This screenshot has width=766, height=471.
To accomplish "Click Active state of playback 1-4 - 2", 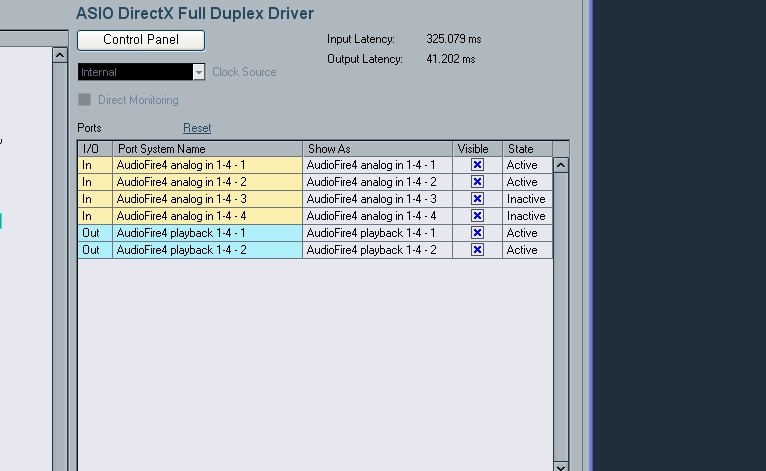I will click(528, 250).
